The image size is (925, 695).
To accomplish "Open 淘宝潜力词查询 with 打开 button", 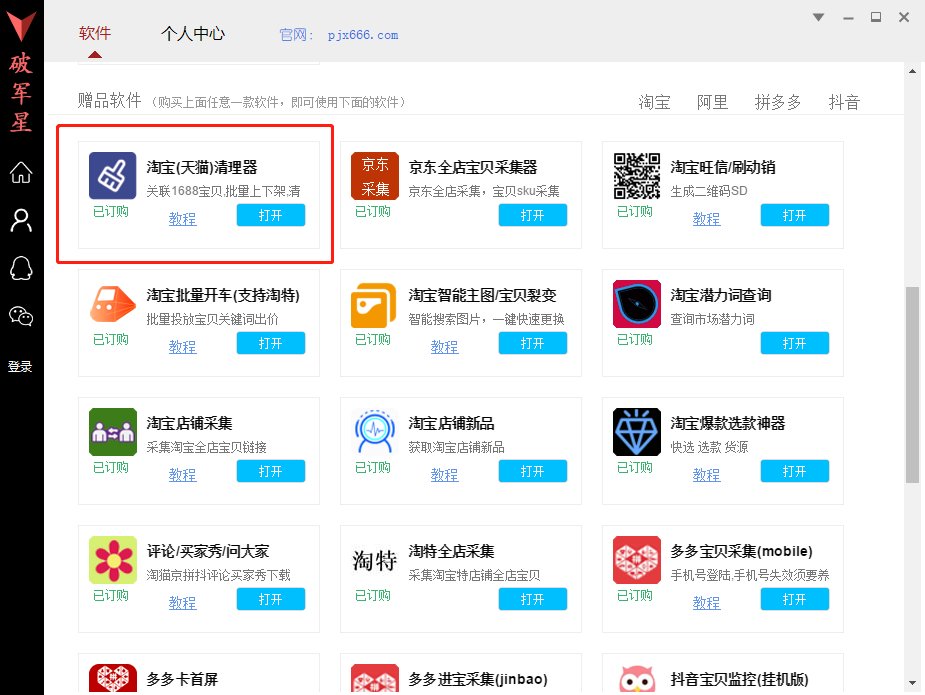I will pyautogui.click(x=795, y=343).
